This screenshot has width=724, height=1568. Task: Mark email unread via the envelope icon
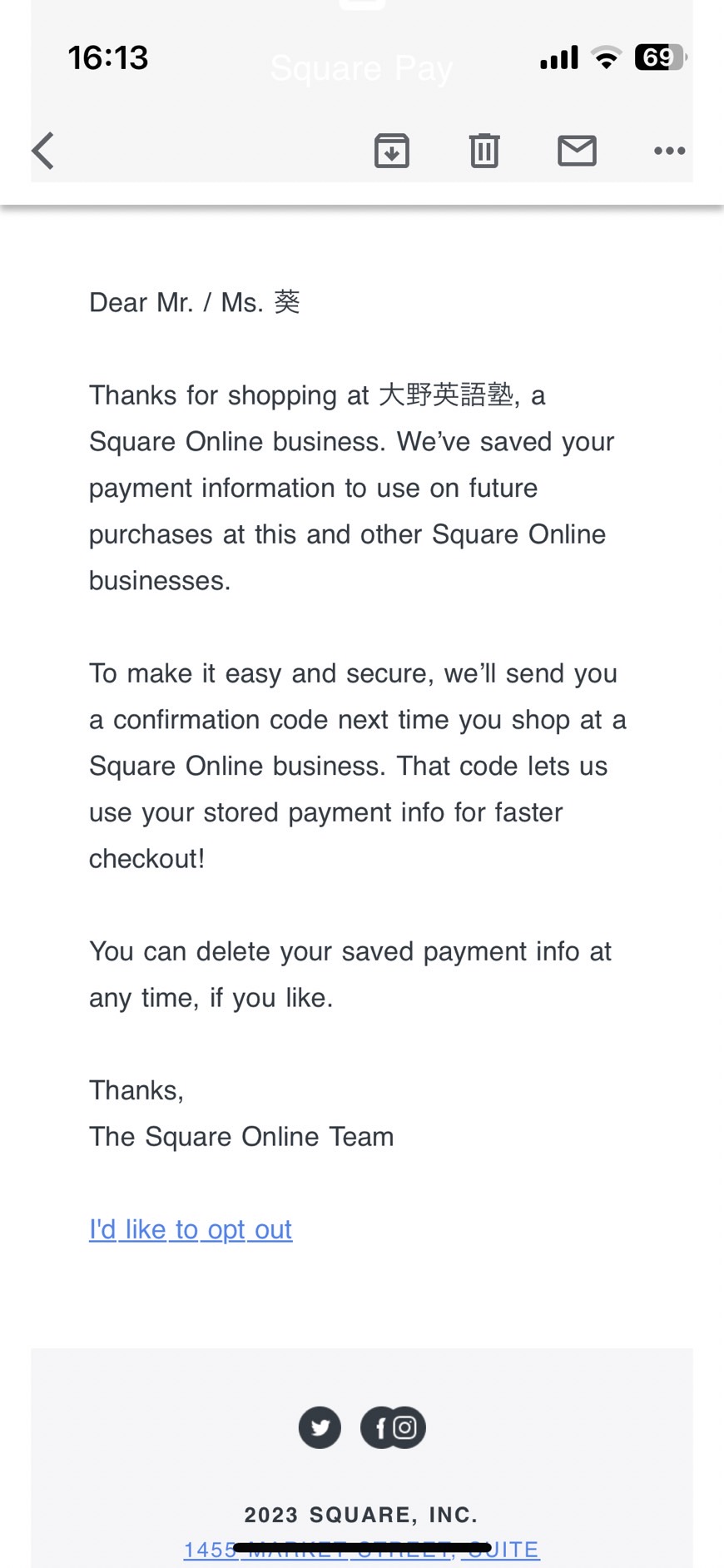tap(577, 151)
